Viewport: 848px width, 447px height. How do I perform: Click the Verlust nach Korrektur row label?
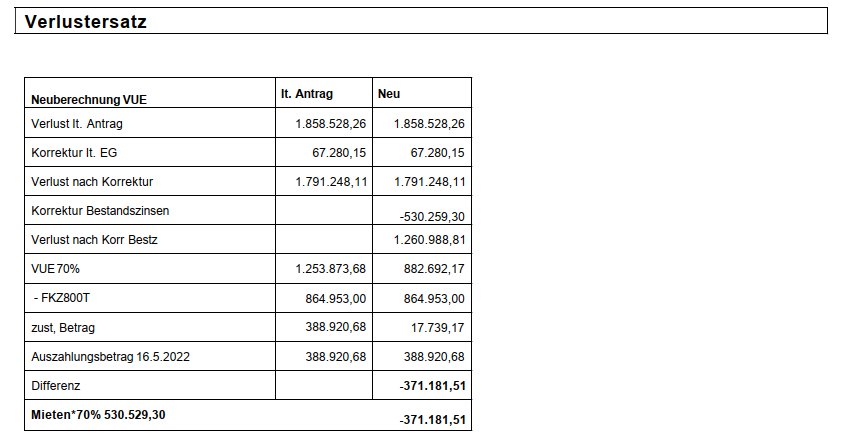click(92, 182)
